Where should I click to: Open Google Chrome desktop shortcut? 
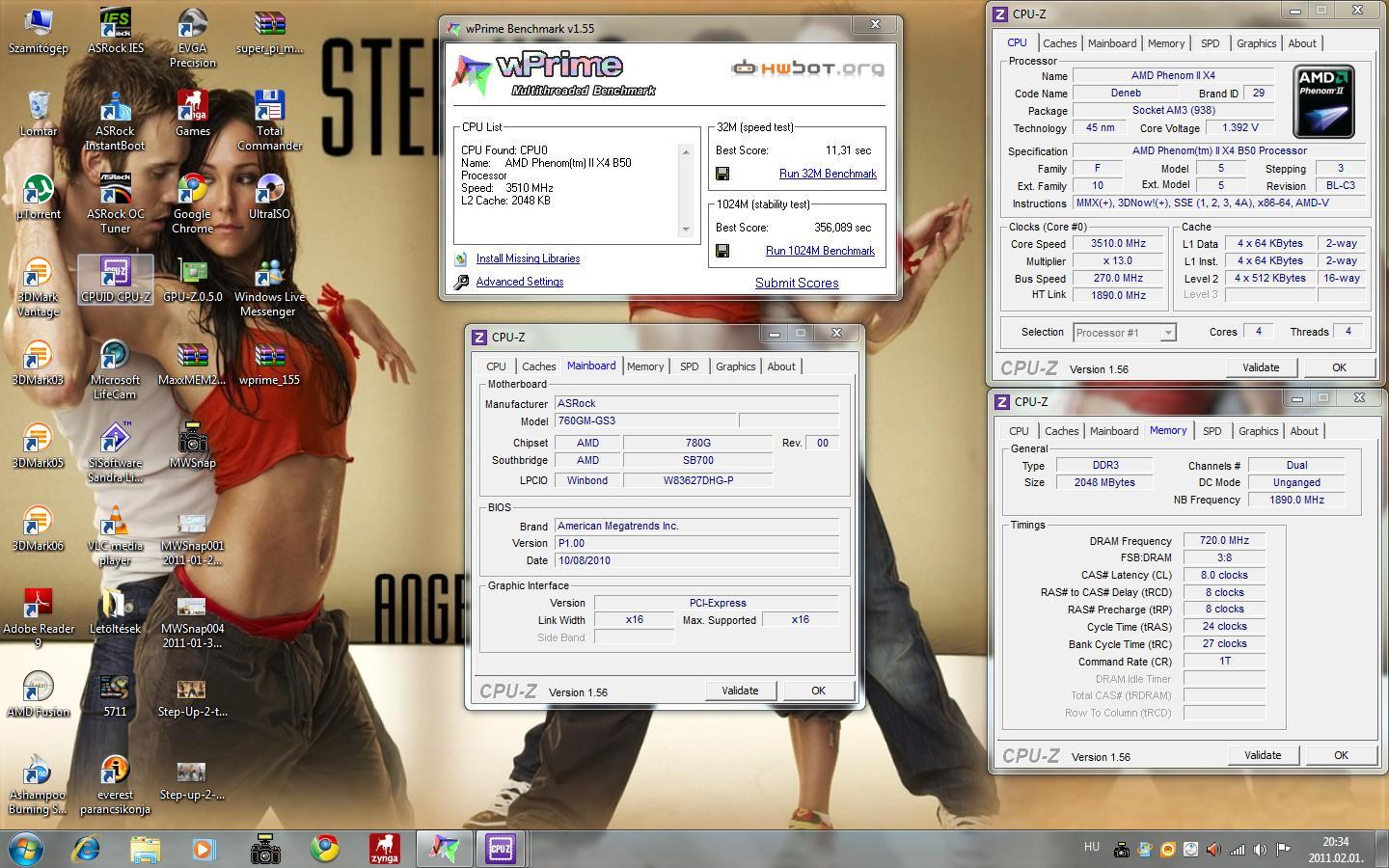point(192,204)
